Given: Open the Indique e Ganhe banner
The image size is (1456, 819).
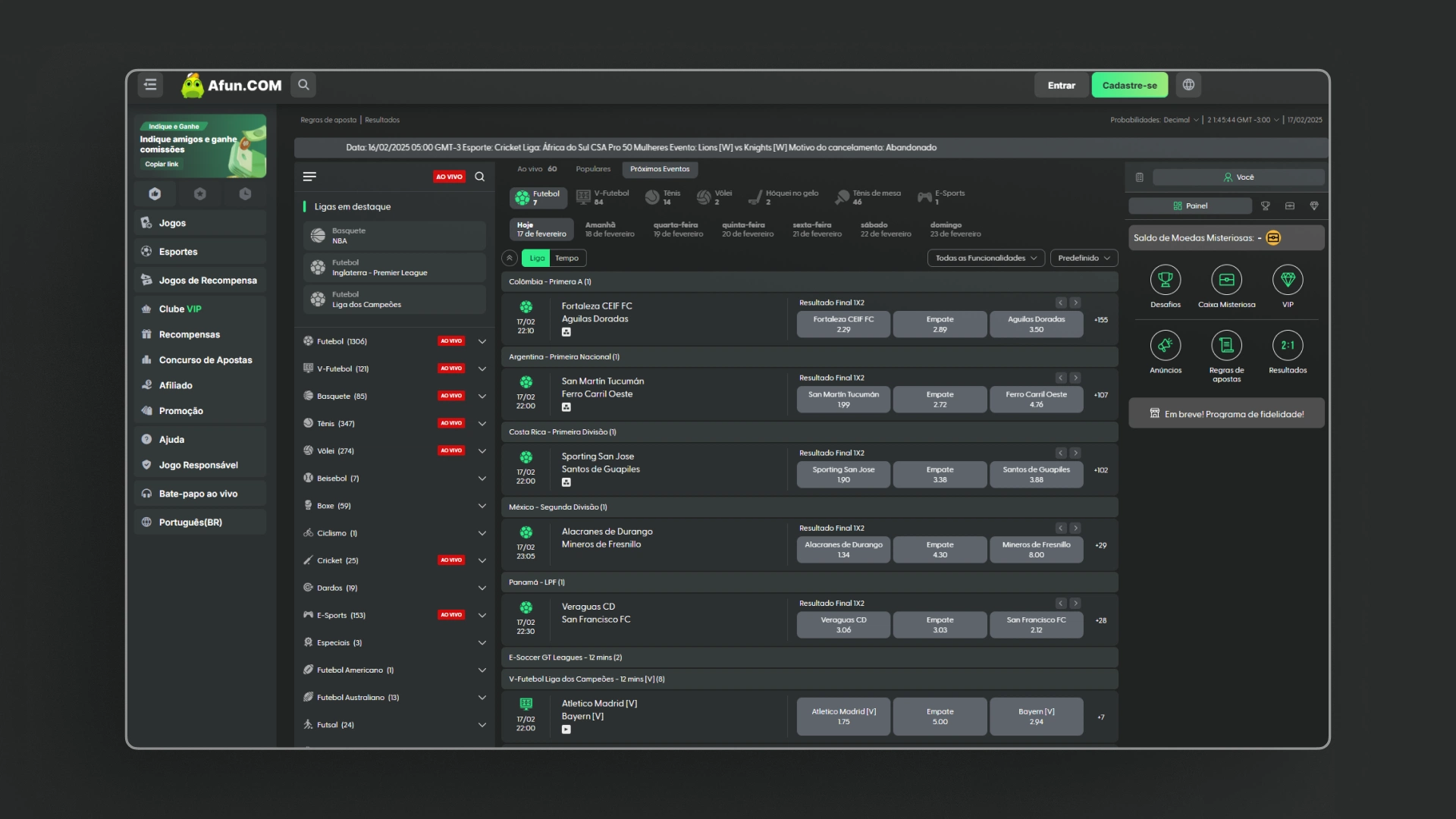Looking at the screenshot, I should point(200,146).
